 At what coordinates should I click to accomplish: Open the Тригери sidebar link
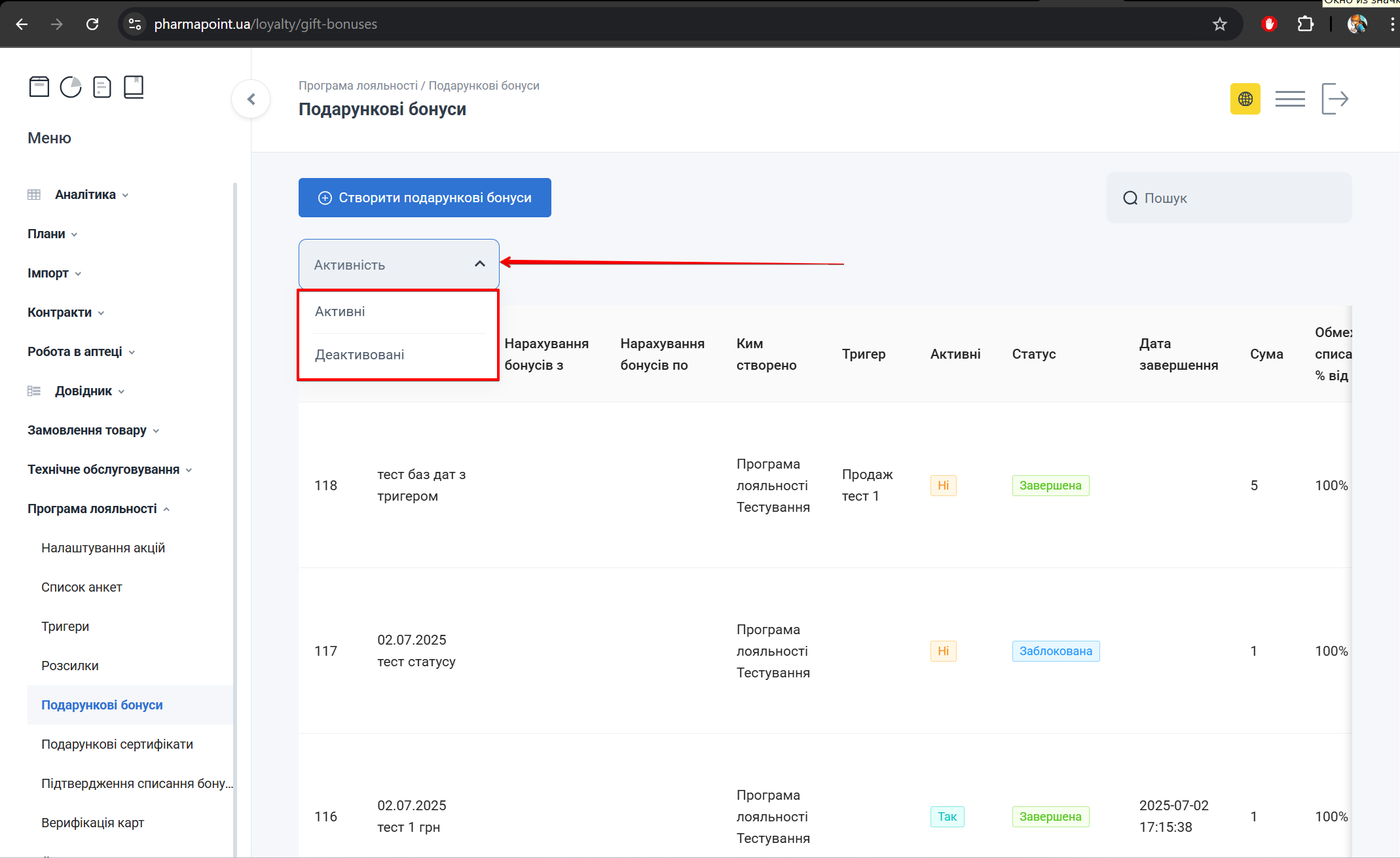pyautogui.click(x=65, y=626)
